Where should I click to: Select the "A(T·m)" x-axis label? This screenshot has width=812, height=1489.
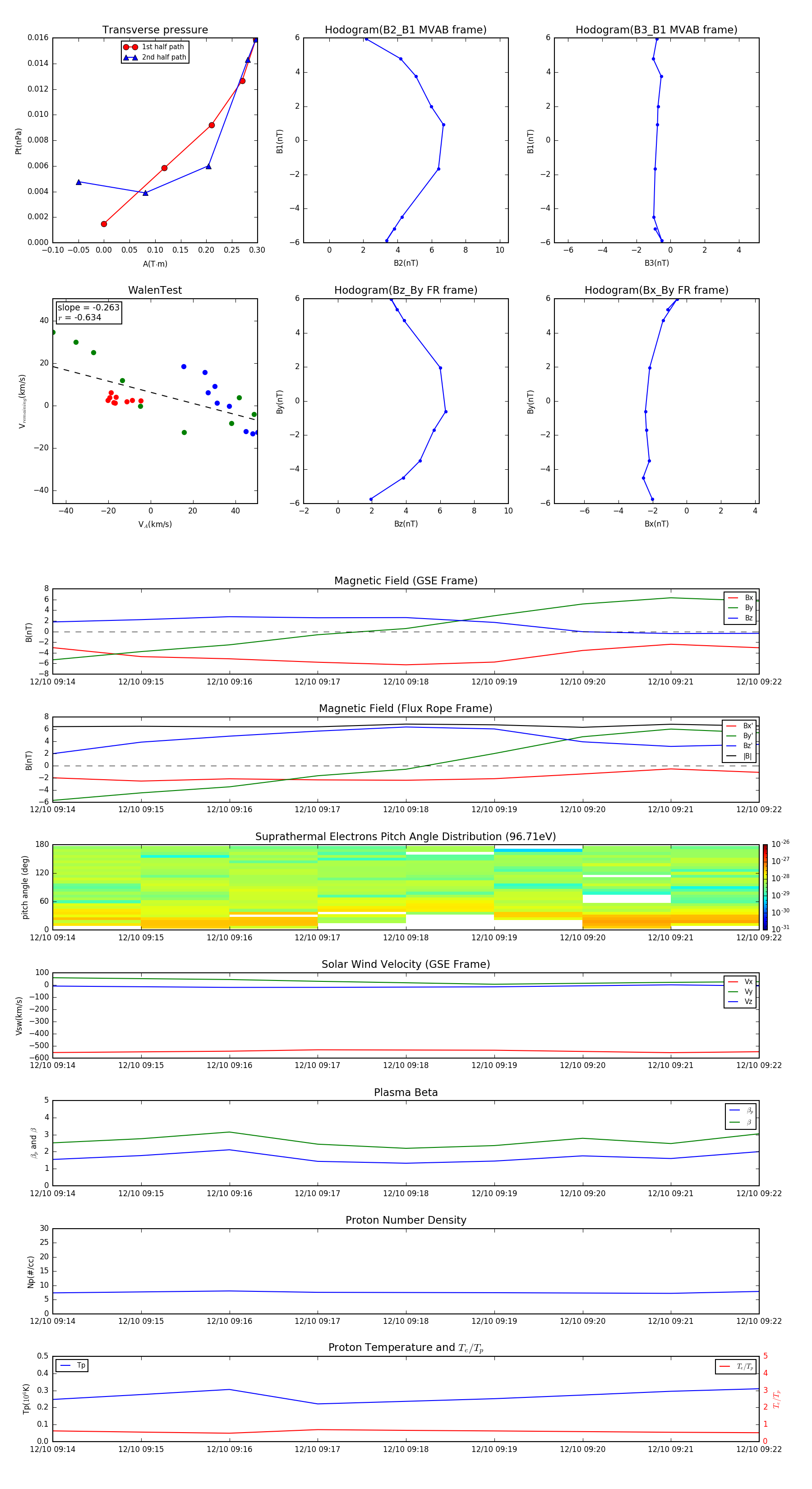pyautogui.click(x=155, y=264)
